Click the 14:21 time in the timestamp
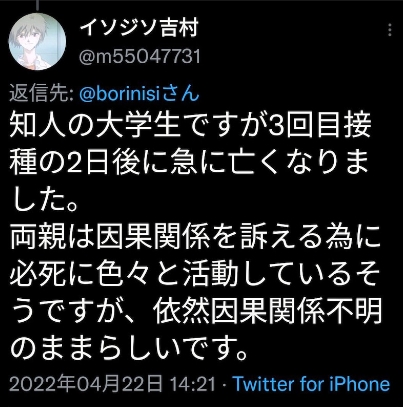 [x=193, y=385]
